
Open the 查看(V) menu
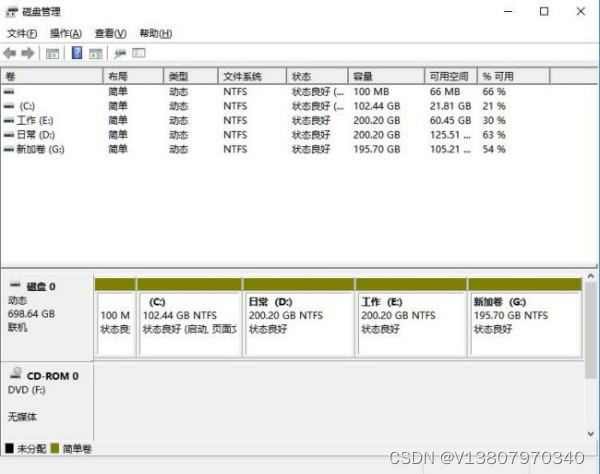(110, 34)
